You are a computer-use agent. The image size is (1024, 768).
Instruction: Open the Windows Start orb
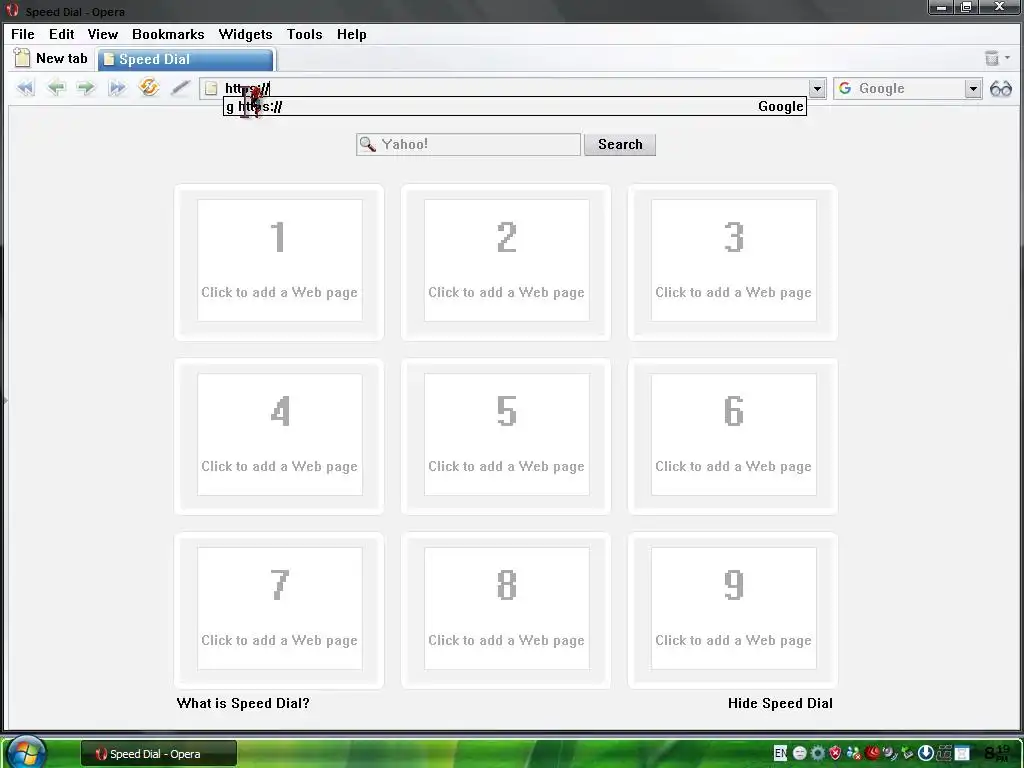[26, 752]
